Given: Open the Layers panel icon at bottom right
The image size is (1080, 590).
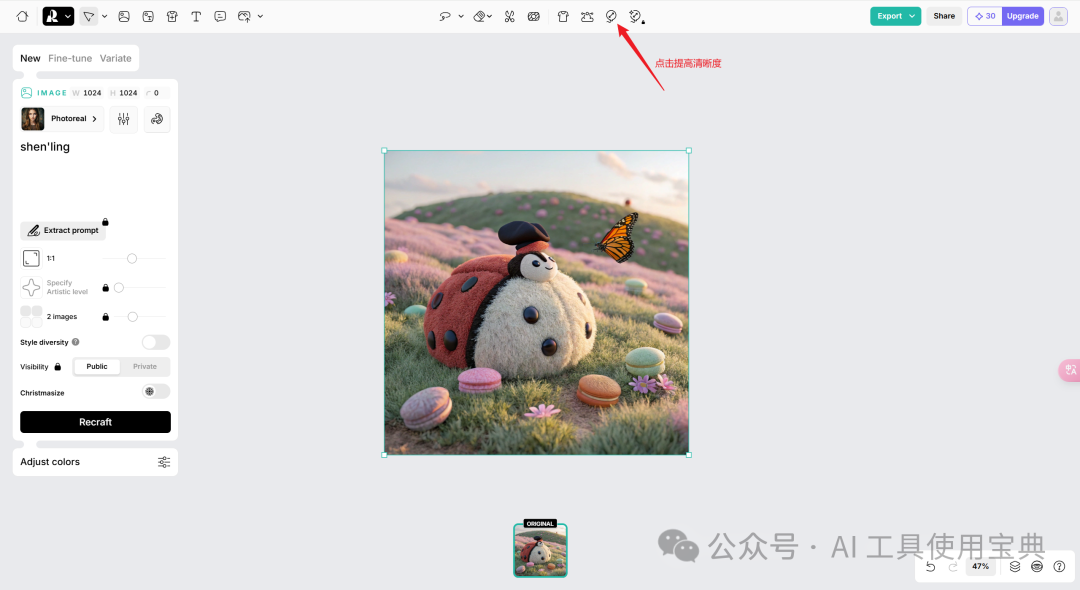Looking at the screenshot, I should tap(1014, 566).
